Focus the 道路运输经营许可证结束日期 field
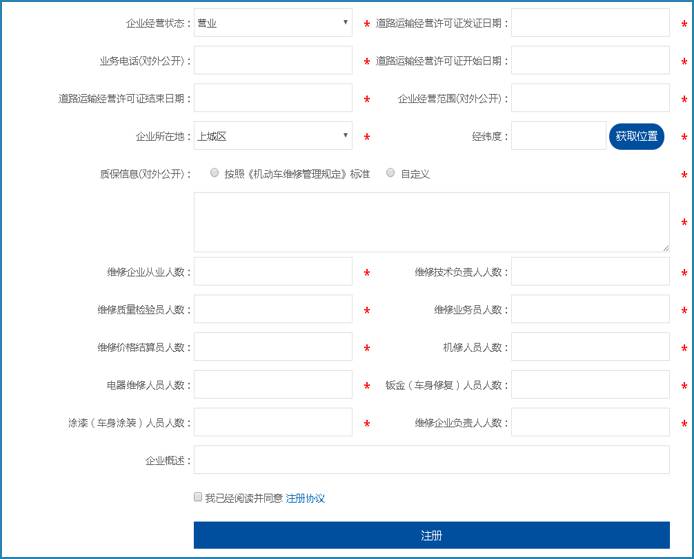This screenshot has height=559, width=694. pyautogui.click(x=273, y=98)
